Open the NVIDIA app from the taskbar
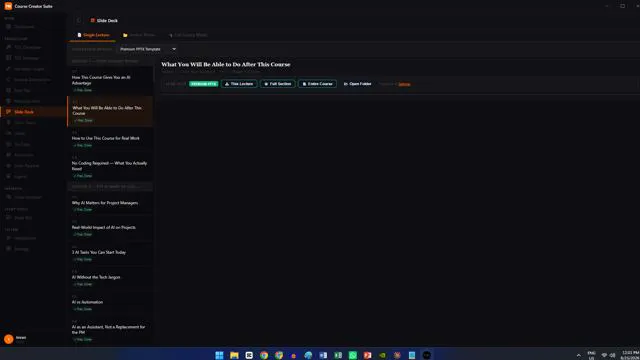Image resolution: width=640 pixels, height=360 pixels. click(x=382, y=355)
